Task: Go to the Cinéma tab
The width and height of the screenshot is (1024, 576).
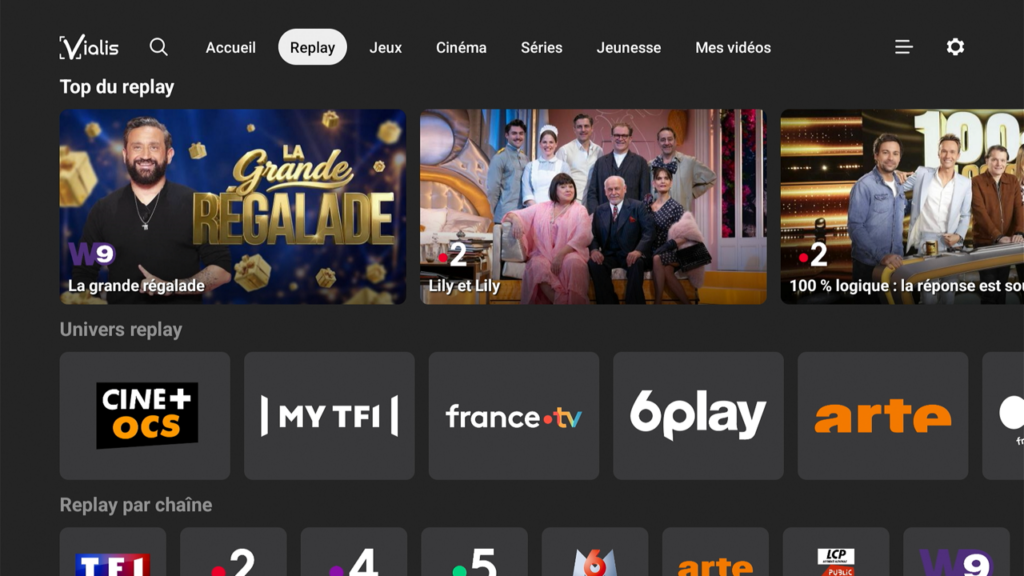Action: [x=461, y=47]
